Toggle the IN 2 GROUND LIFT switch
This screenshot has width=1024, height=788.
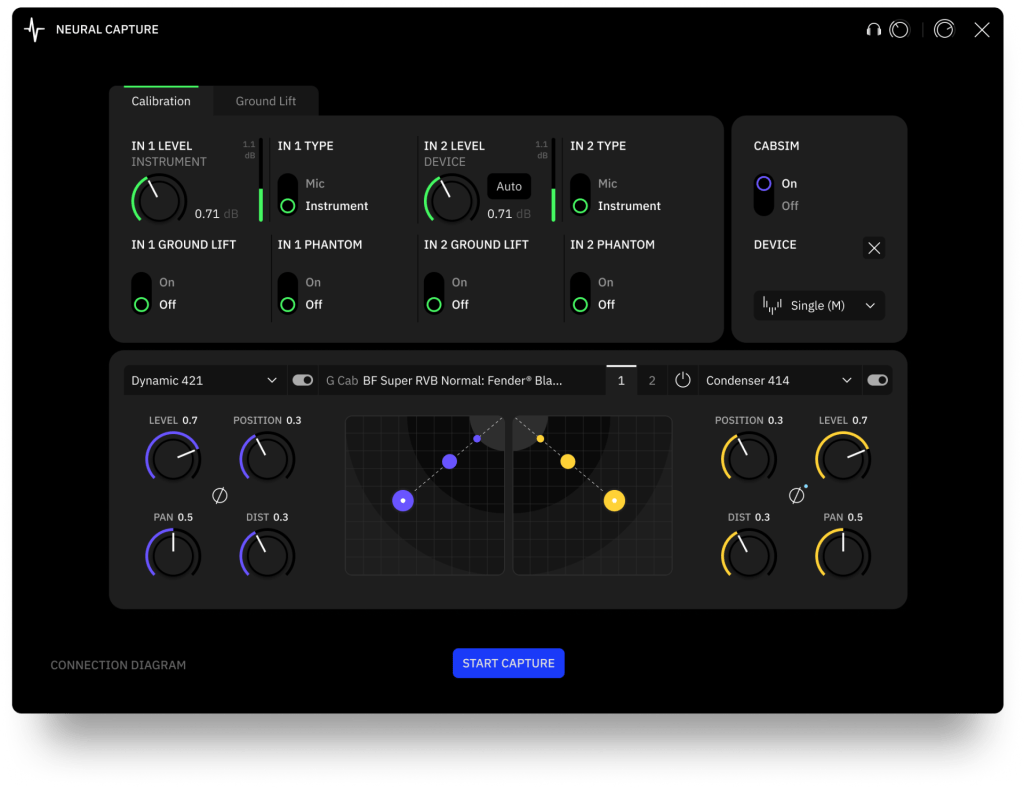(434, 294)
